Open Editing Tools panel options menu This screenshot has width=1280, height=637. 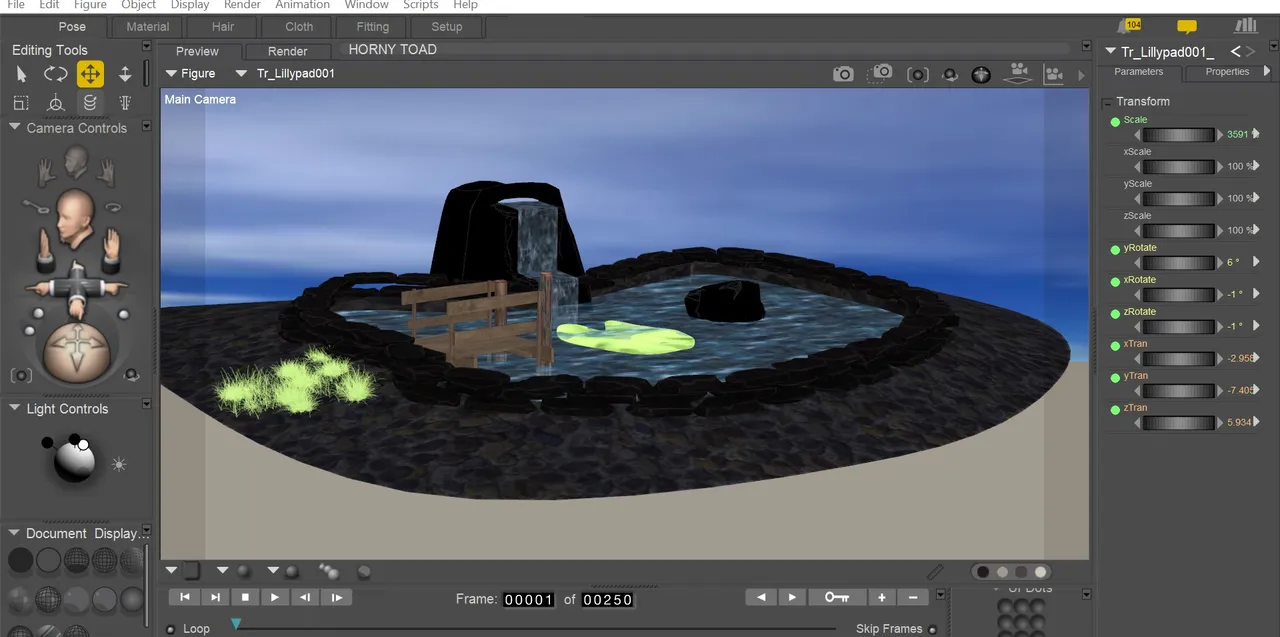pyautogui.click(x=147, y=46)
